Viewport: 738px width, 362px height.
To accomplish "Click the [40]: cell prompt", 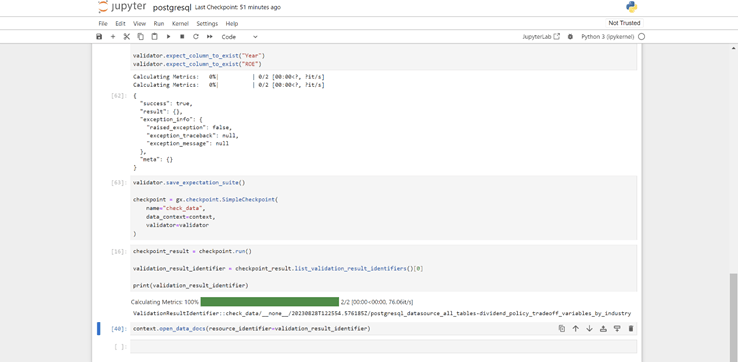I will tap(119, 329).
